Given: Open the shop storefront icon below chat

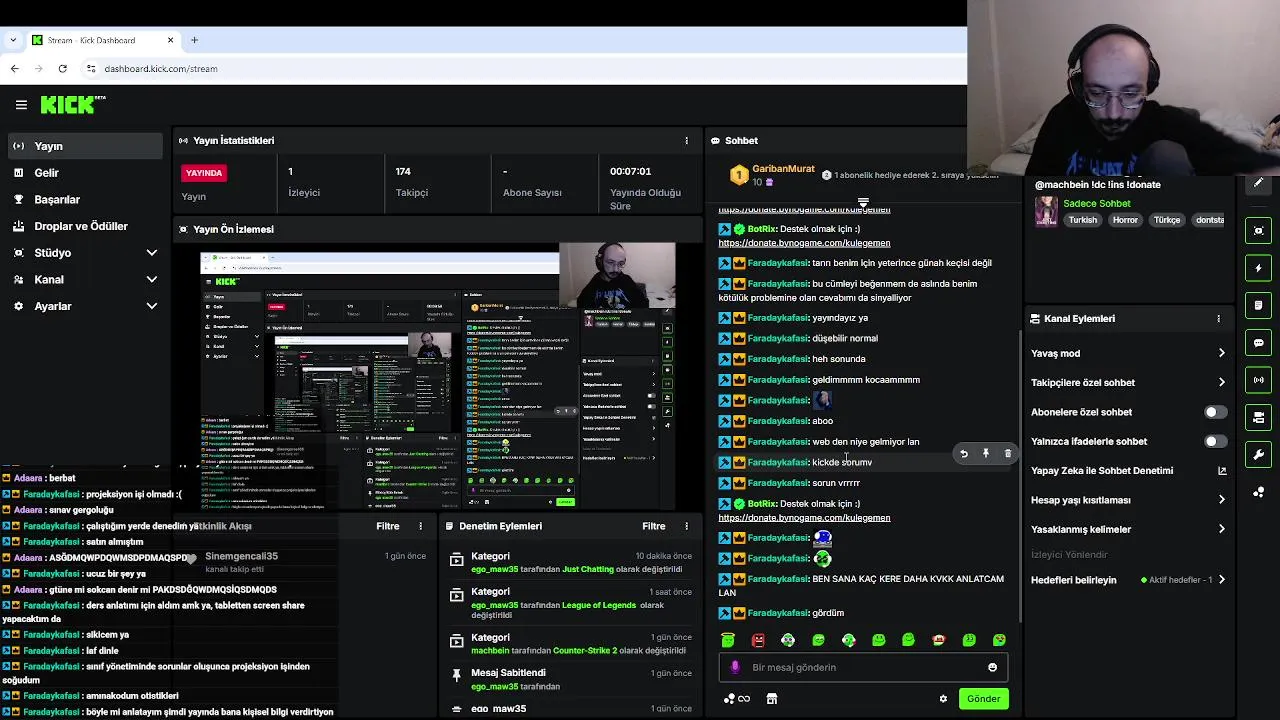Looking at the screenshot, I should tap(772, 699).
